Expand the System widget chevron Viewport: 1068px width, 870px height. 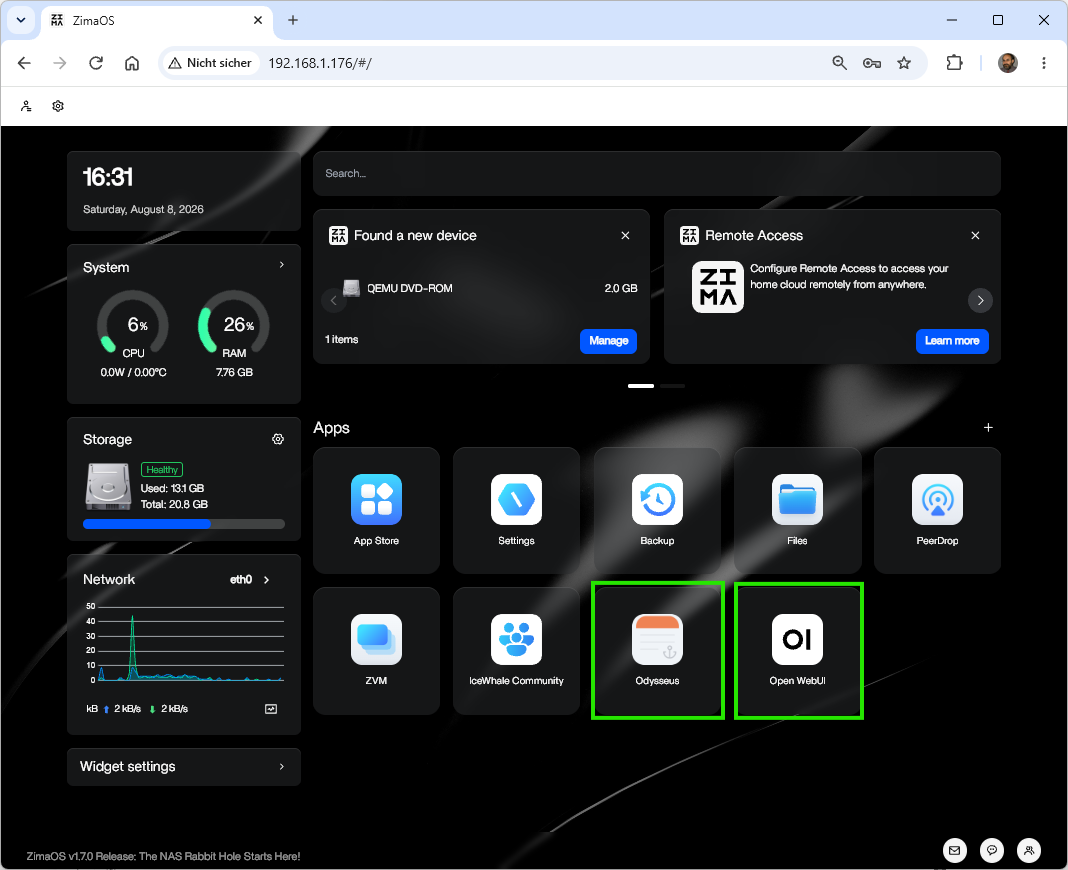point(281,265)
